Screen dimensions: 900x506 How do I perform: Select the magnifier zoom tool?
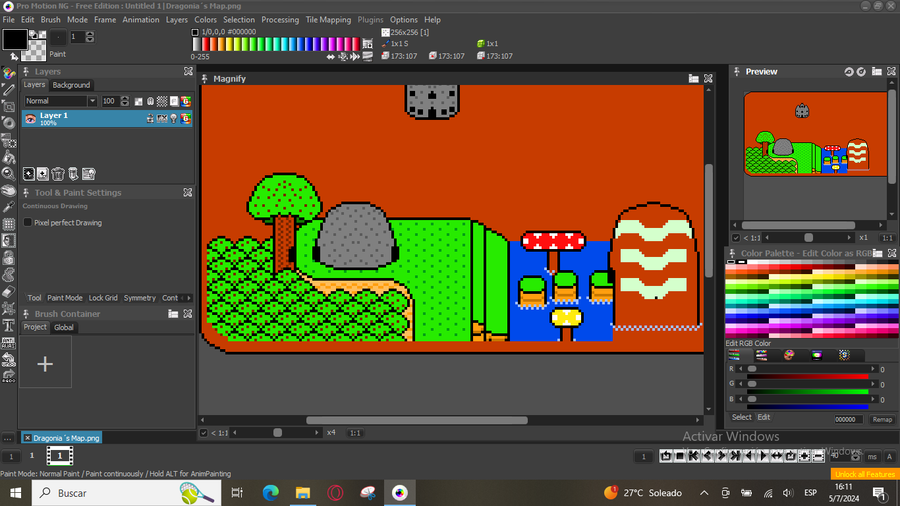click(x=9, y=173)
